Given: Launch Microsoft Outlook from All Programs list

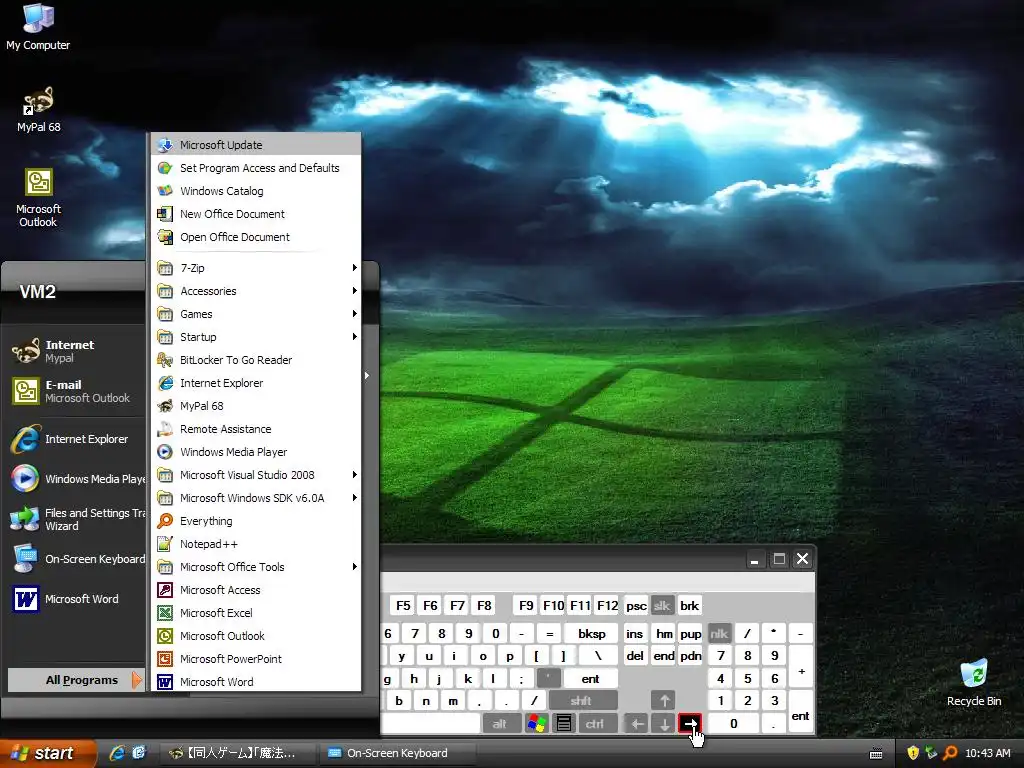Looking at the screenshot, I should (256, 636).
